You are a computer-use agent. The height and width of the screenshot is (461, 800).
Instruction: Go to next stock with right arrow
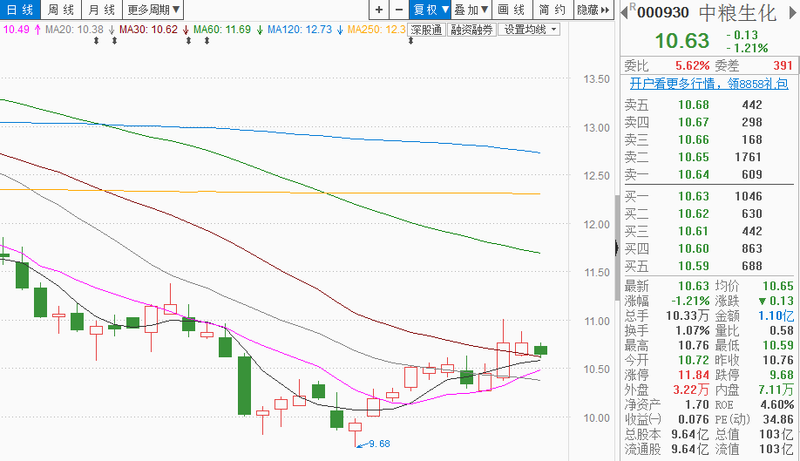791,11
